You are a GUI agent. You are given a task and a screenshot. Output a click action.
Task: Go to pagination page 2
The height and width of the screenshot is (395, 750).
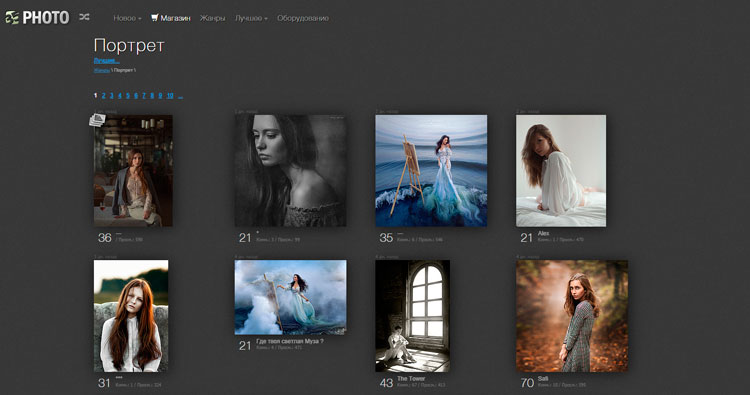[x=103, y=96]
